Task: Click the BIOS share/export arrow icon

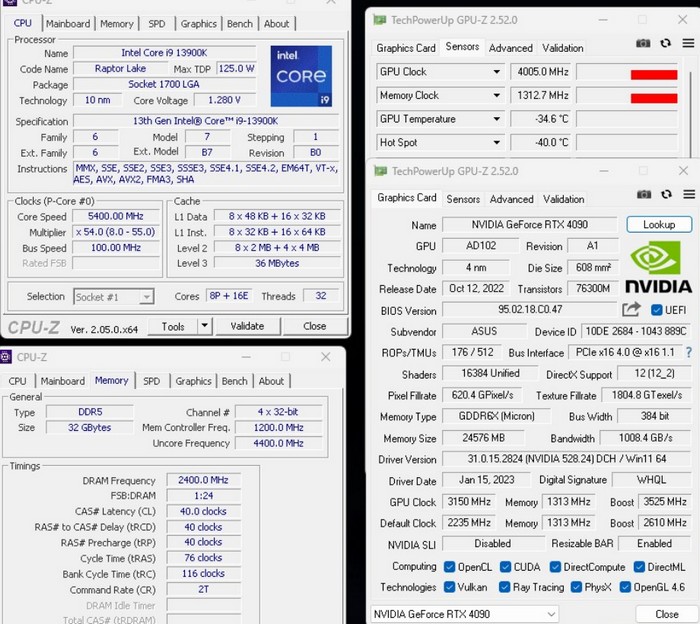Action: pos(631,310)
